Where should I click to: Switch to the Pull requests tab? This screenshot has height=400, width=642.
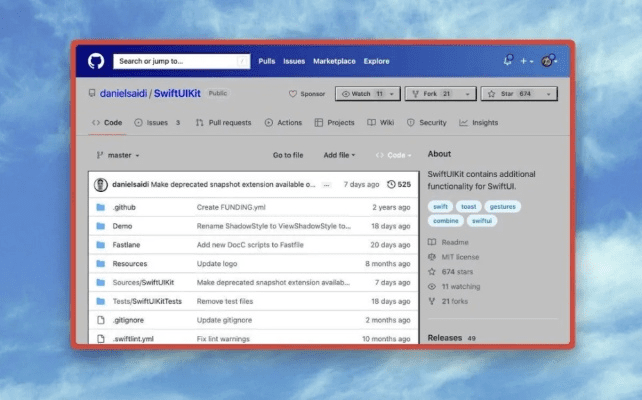(223, 123)
